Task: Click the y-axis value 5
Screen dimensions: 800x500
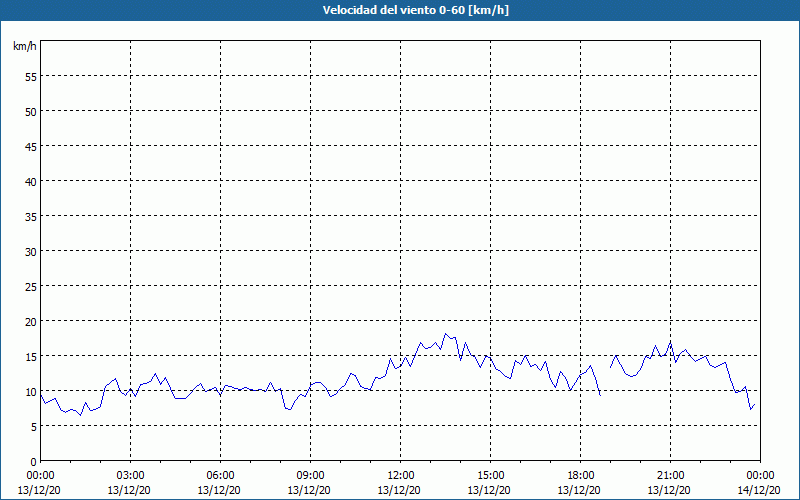Action: (34, 429)
